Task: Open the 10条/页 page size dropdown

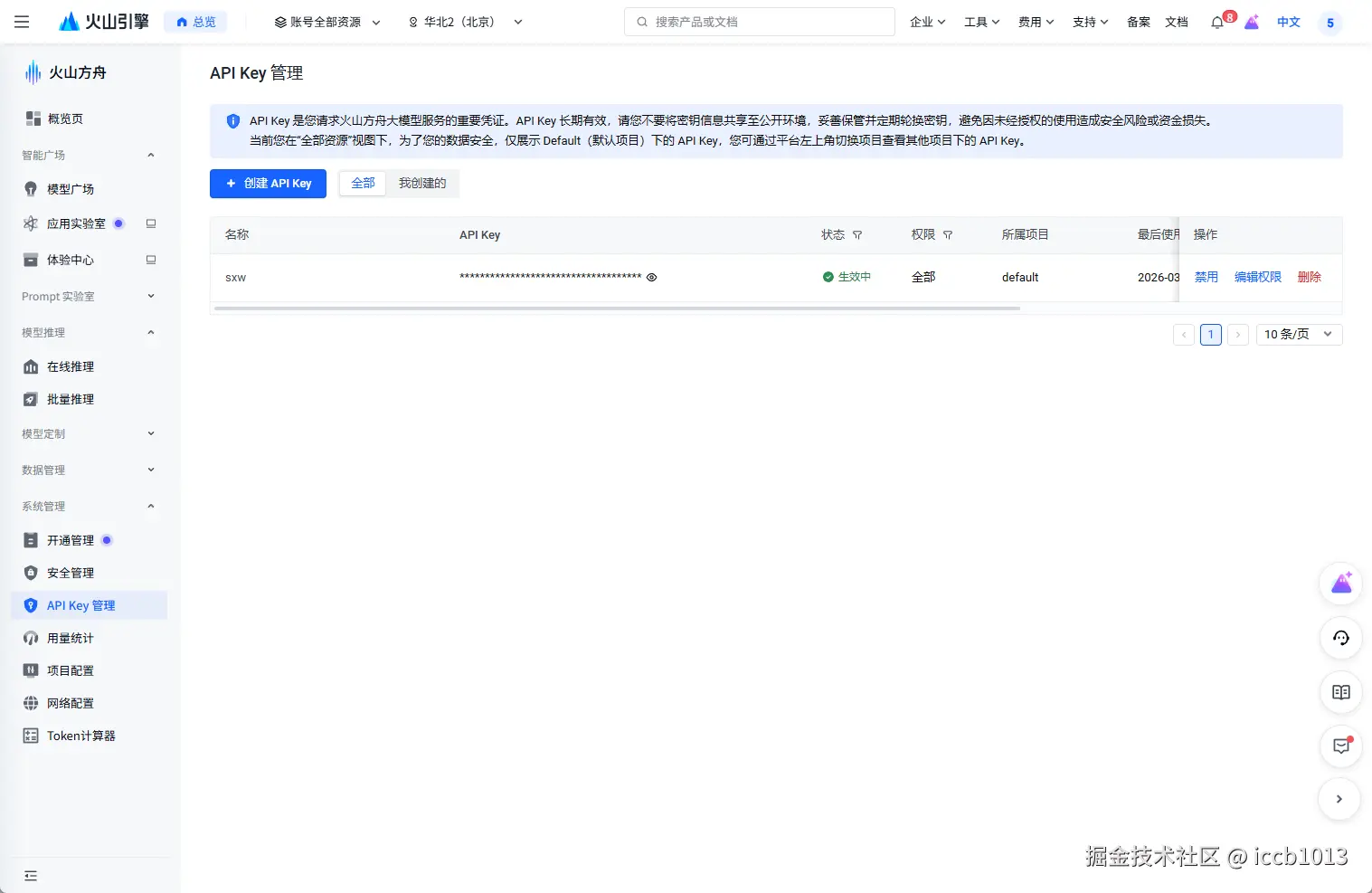Action: (1298, 334)
